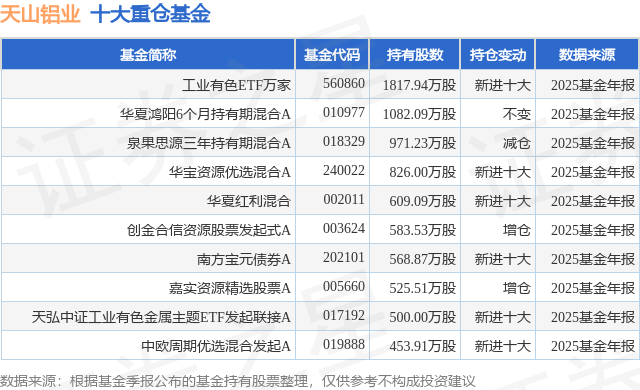Viewport: 640px width, 390px height.
Task: Click the 持有股数 column header
Action: 415,55
